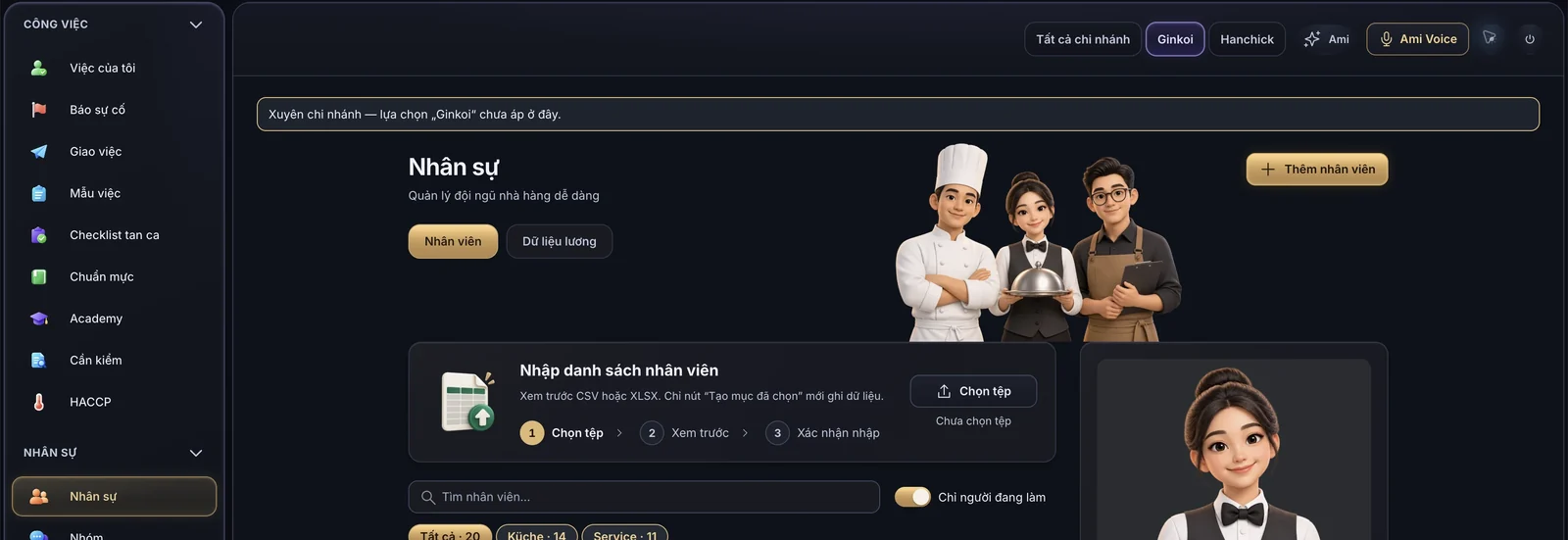Open the Nhóm menu item

click(x=114, y=534)
